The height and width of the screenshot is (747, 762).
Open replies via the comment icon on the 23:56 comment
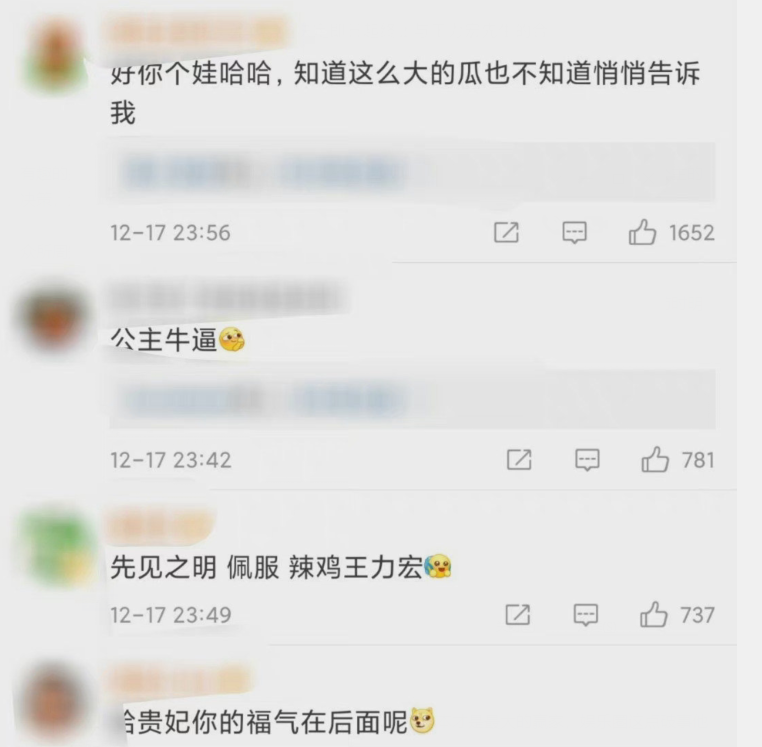[574, 232]
